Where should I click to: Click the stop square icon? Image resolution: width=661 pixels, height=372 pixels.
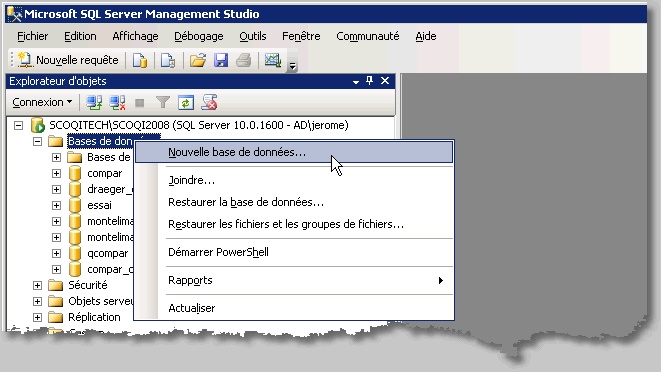[x=140, y=102]
